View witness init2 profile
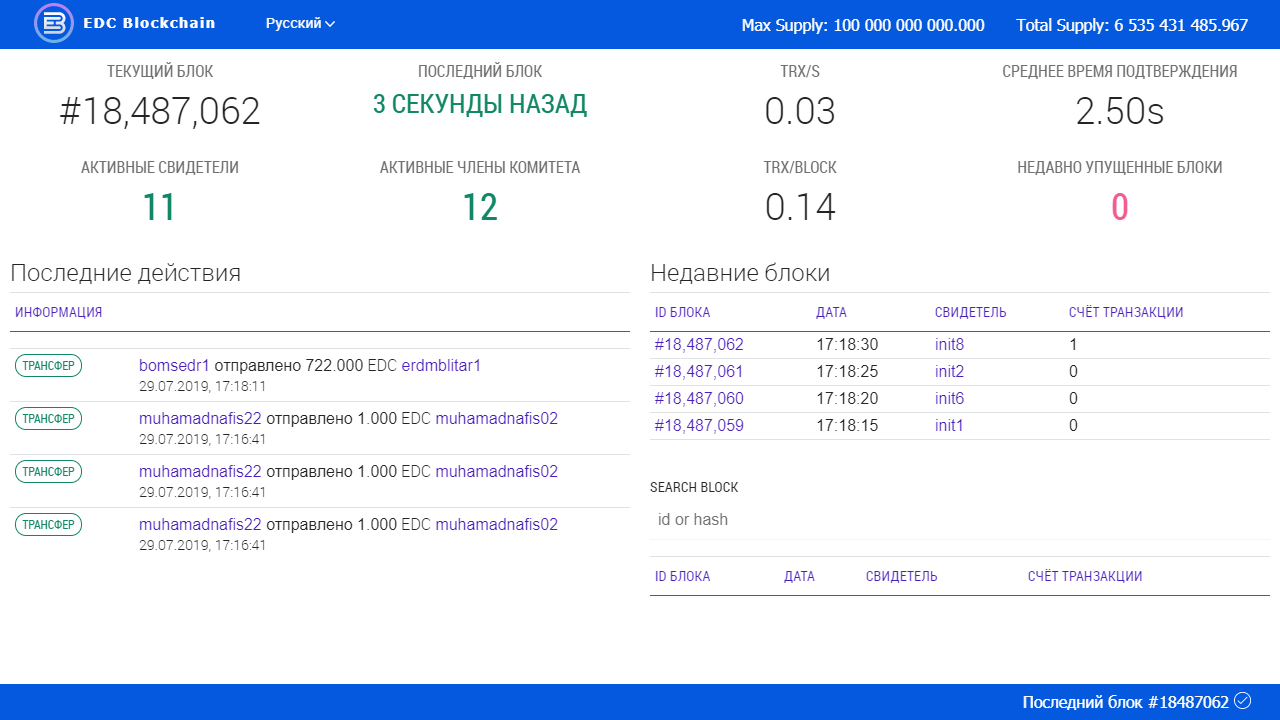This screenshot has height=720, width=1280. click(x=950, y=372)
